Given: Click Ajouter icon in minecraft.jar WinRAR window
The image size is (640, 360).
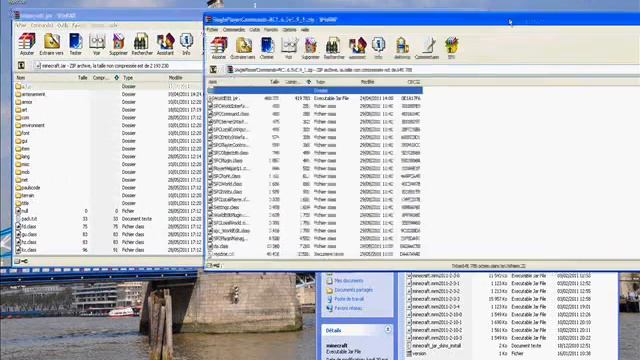Looking at the screenshot, I should pos(27,44).
